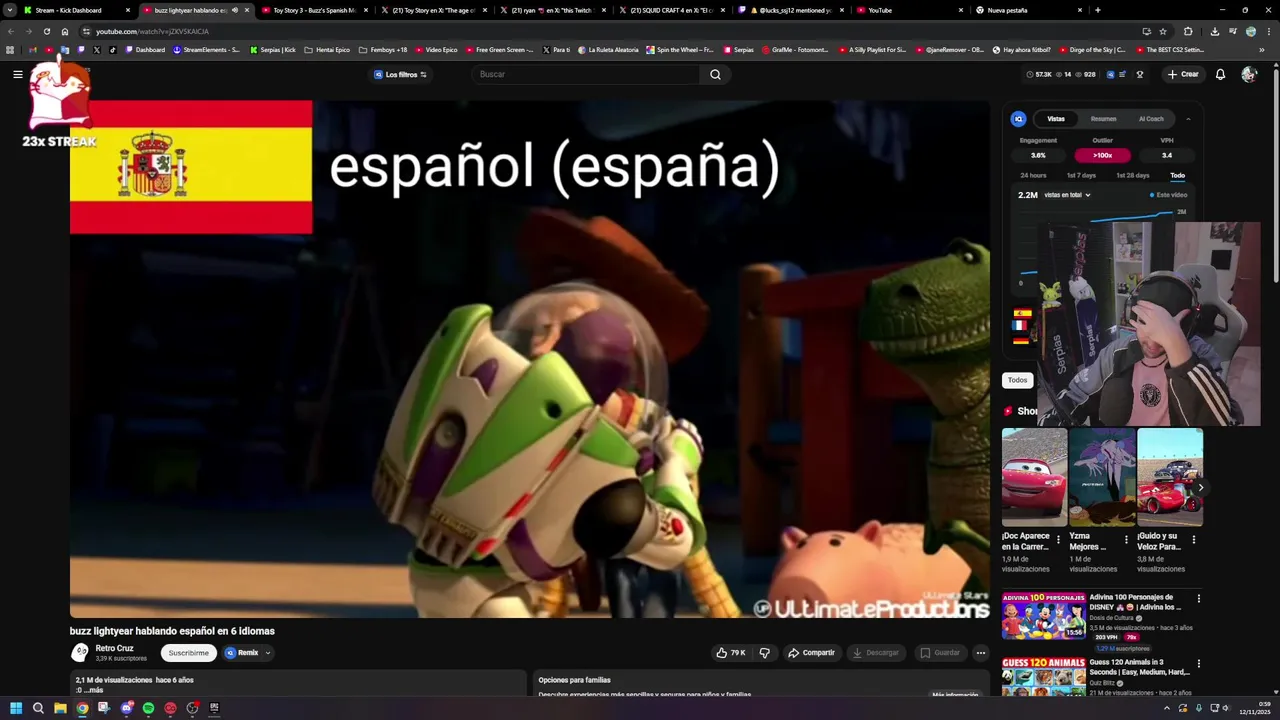Click the vidIQ logo in stats panel
Image resolution: width=1280 pixels, height=720 pixels.
tap(1018, 119)
